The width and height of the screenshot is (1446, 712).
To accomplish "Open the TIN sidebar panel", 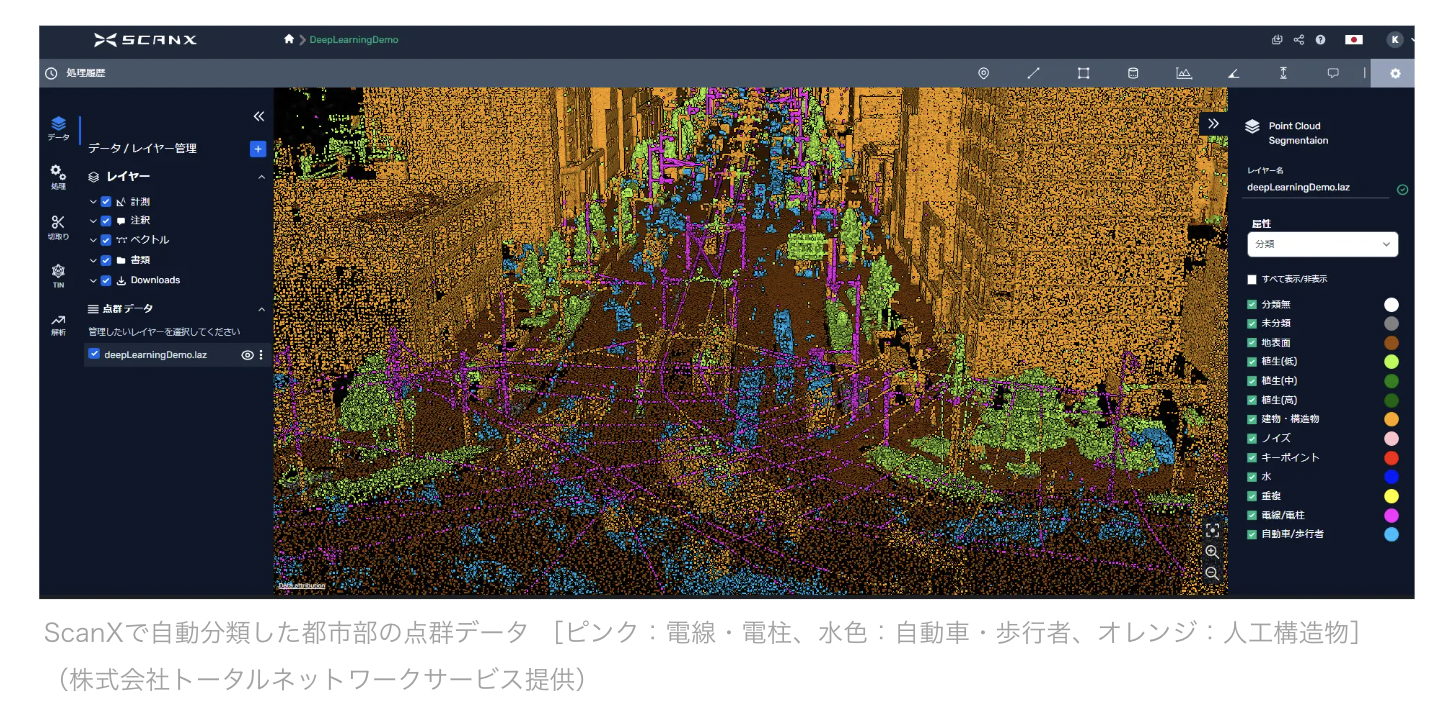I will (58, 275).
